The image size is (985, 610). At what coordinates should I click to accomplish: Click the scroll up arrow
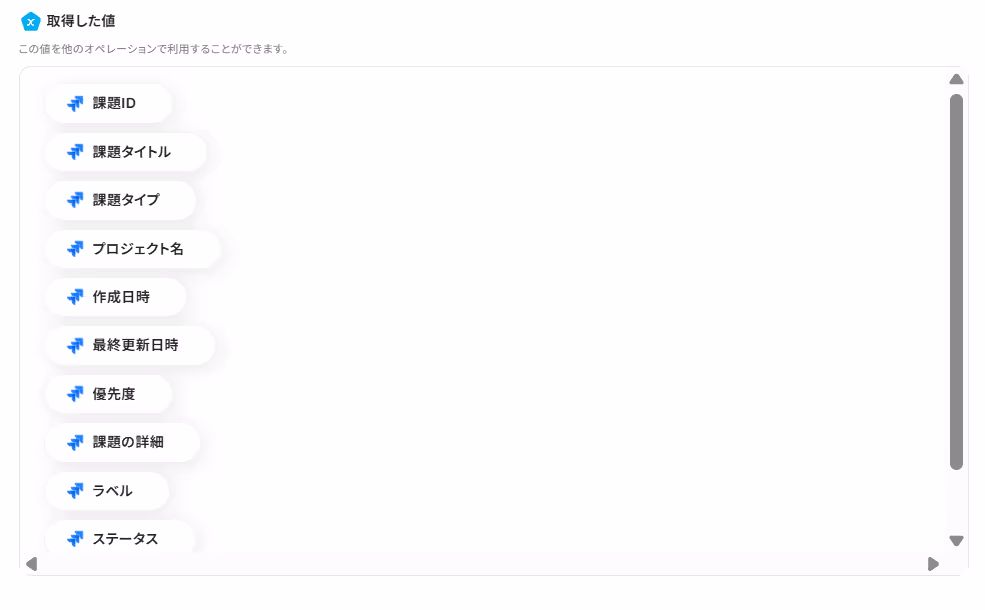[x=956, y=79]
